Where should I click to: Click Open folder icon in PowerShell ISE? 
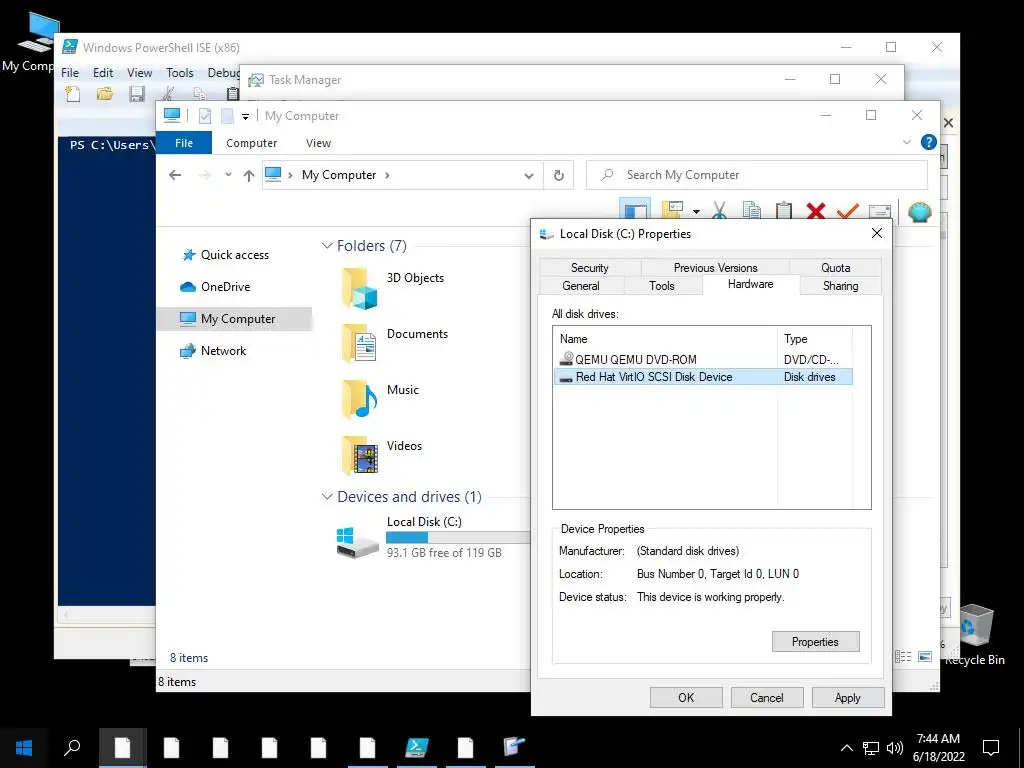pyautogui.click(x=104, y=94)
